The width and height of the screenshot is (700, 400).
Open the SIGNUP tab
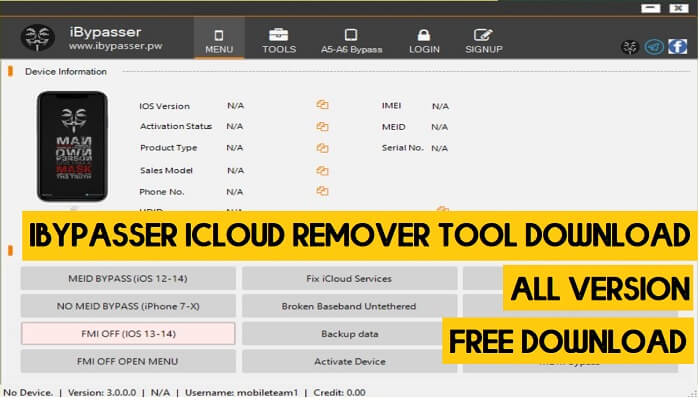tap(484, 41)
